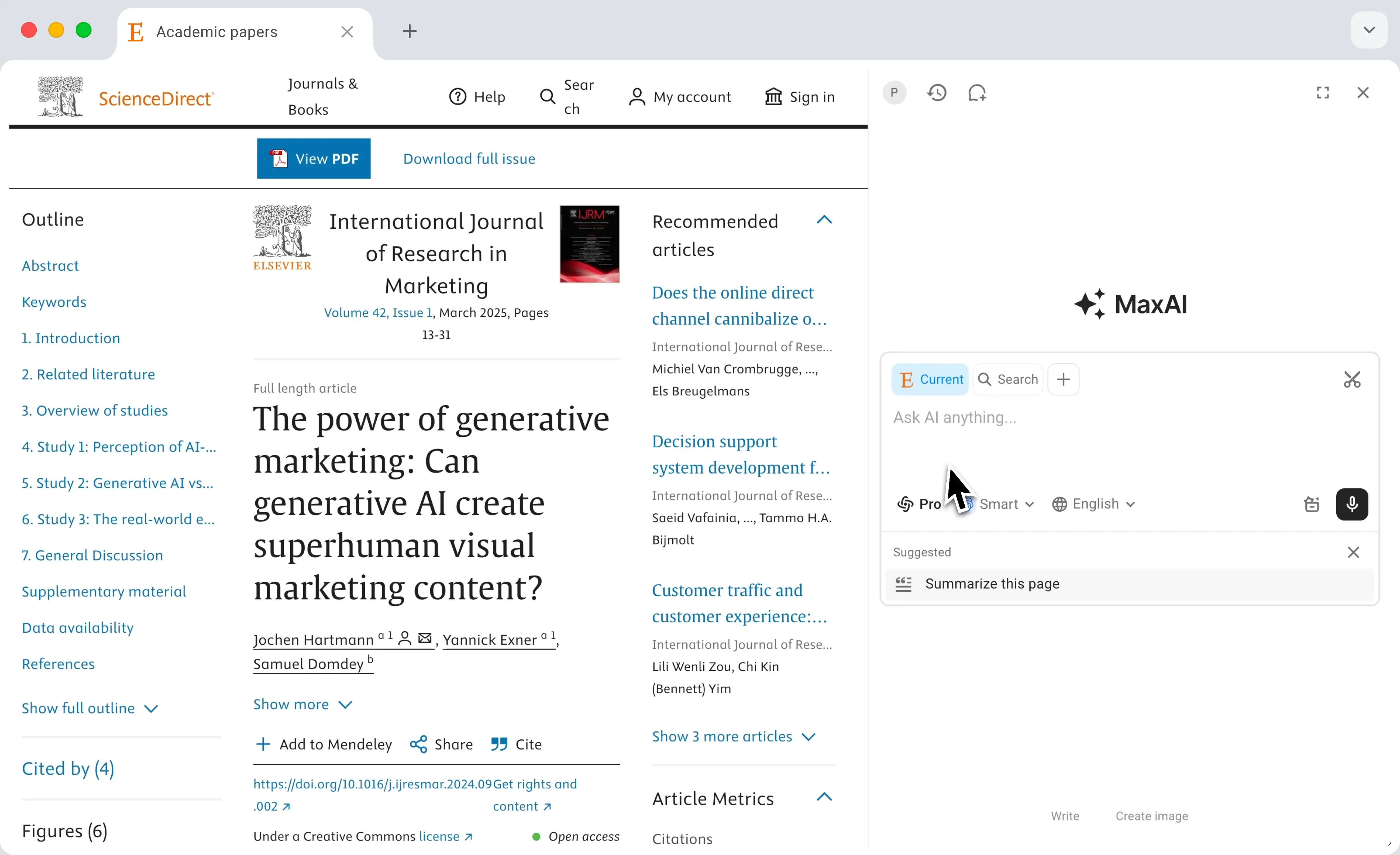Click the View PDF button
The width and height of the screenshot is (1400, 855).
314,158
